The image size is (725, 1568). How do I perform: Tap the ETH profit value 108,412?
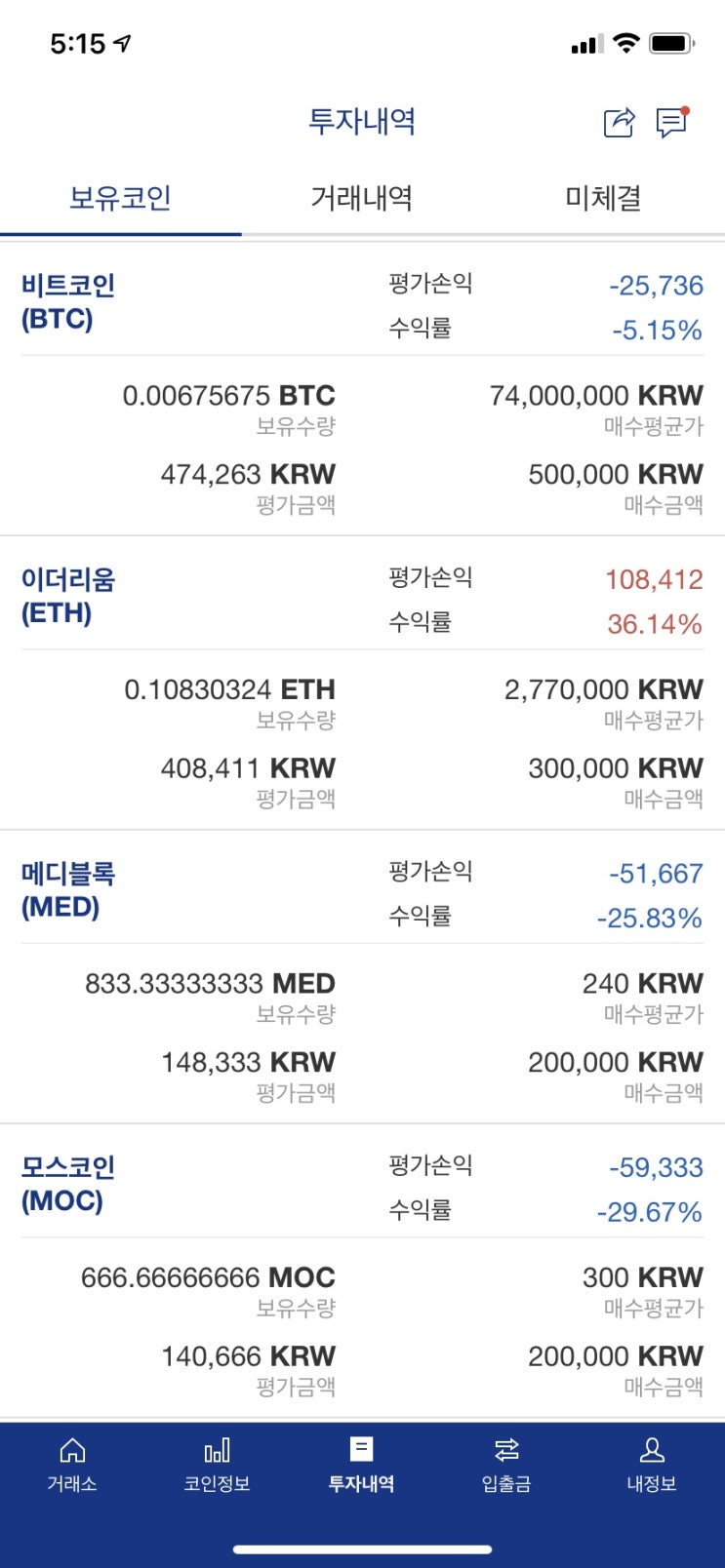654,580
